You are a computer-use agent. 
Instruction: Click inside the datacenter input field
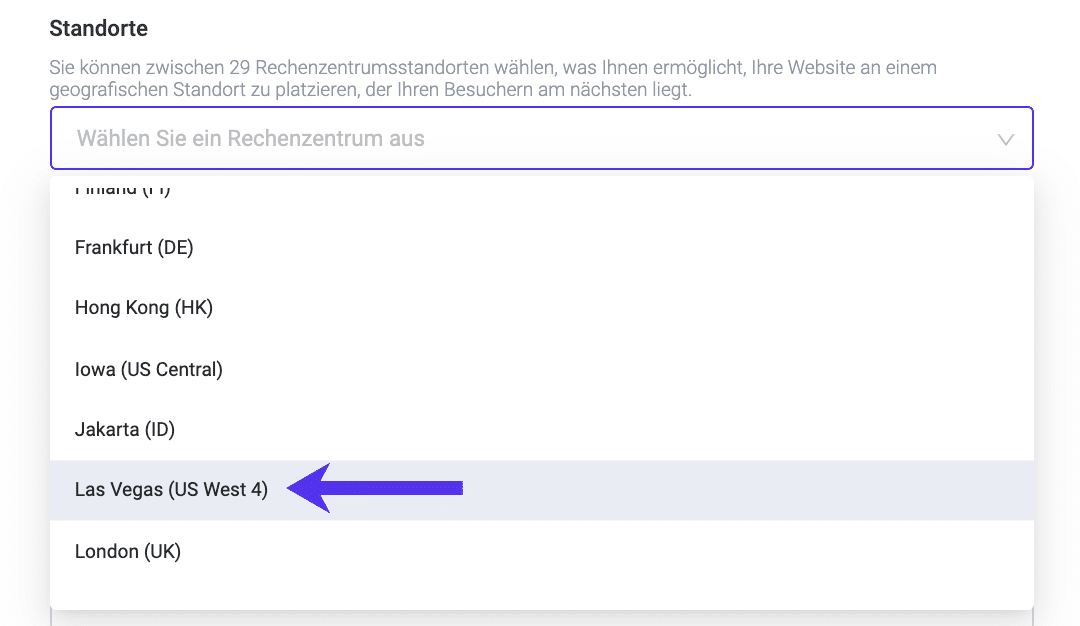click(400, 138)
